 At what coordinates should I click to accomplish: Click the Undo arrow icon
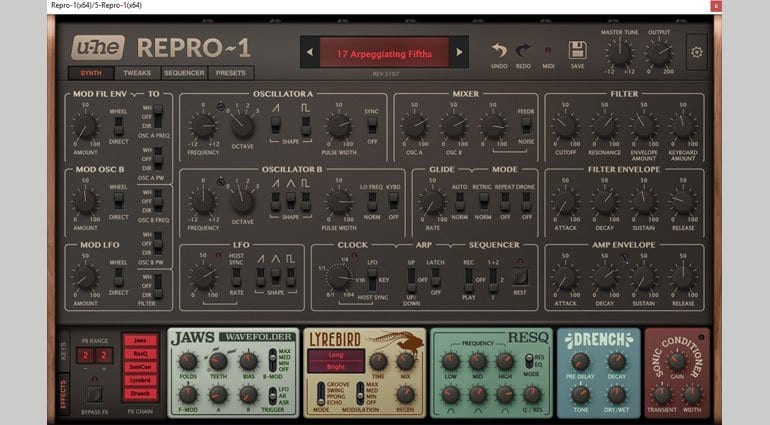pos(499,51)
